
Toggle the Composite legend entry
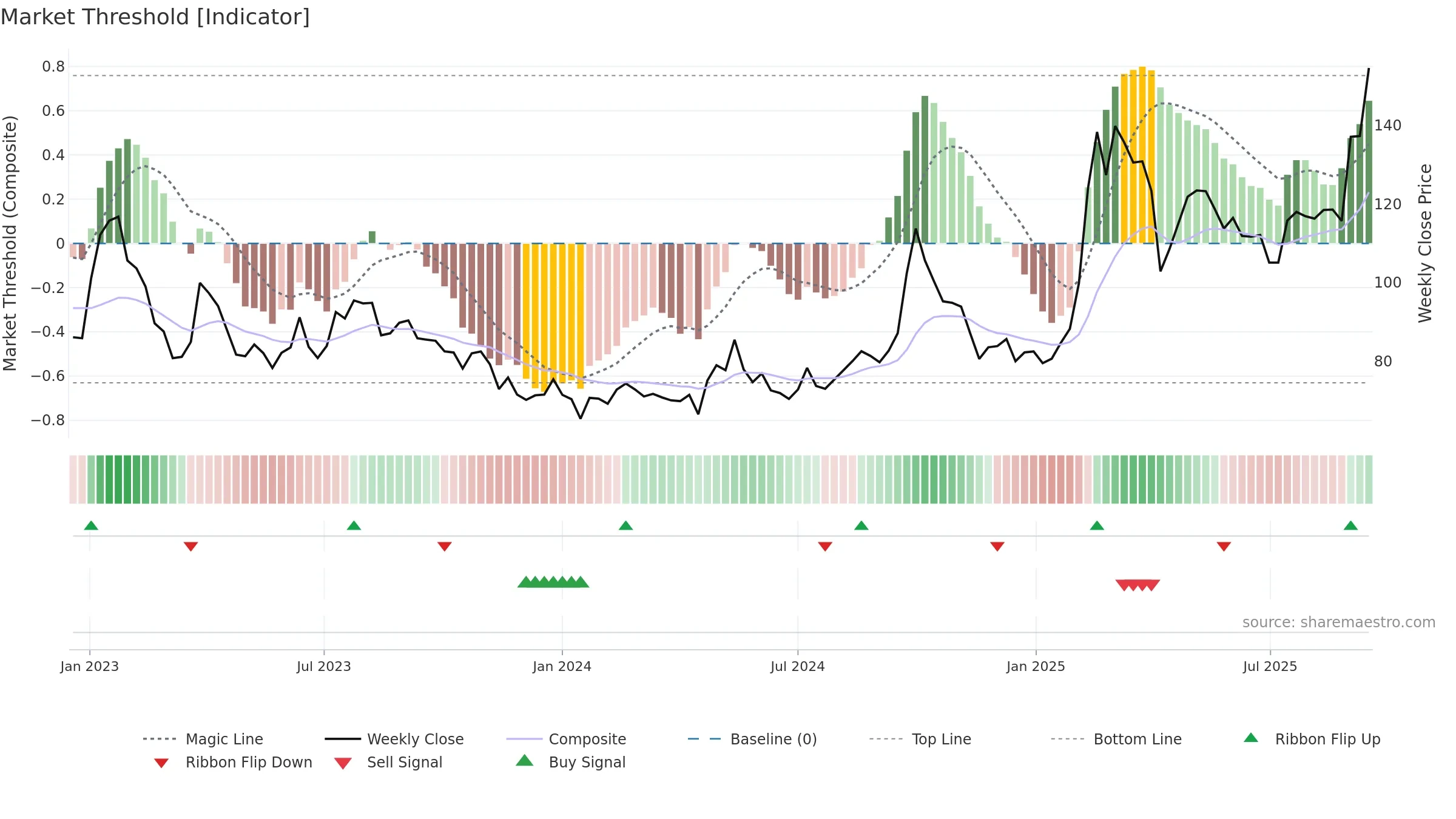click(566, 739)
